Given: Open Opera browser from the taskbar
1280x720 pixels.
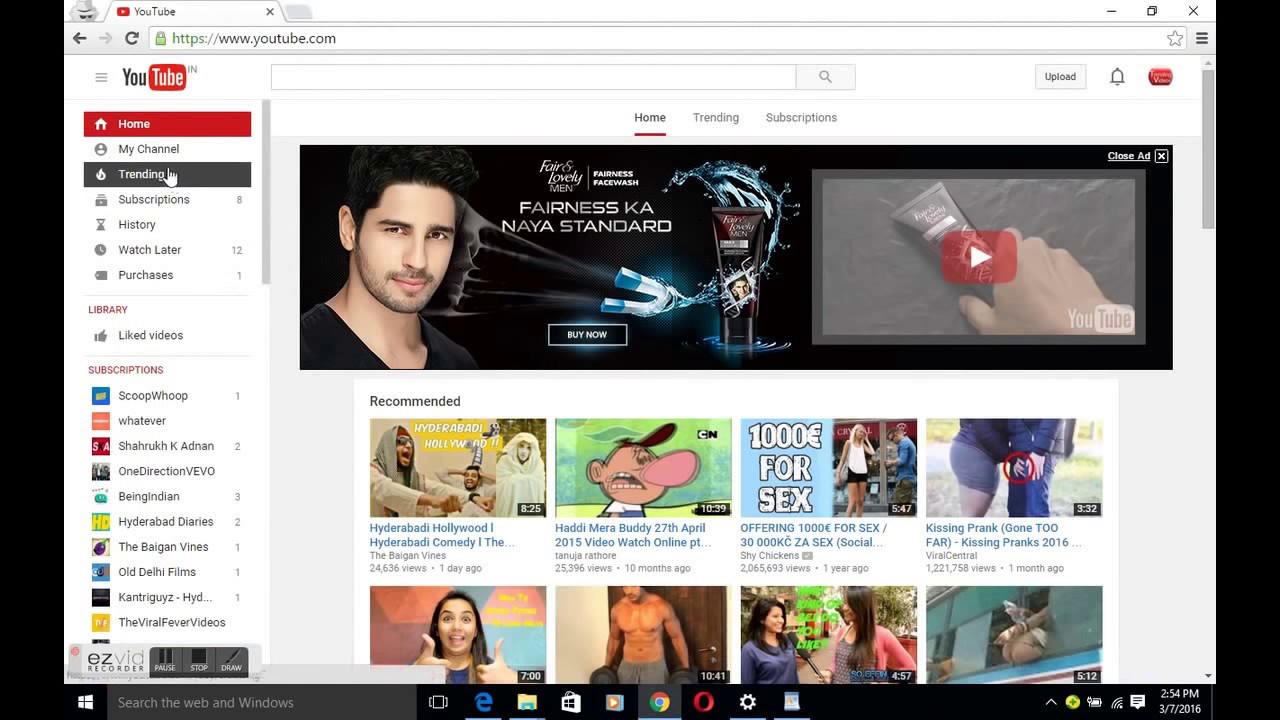Looking at the screenshot, I should (703, 702).
